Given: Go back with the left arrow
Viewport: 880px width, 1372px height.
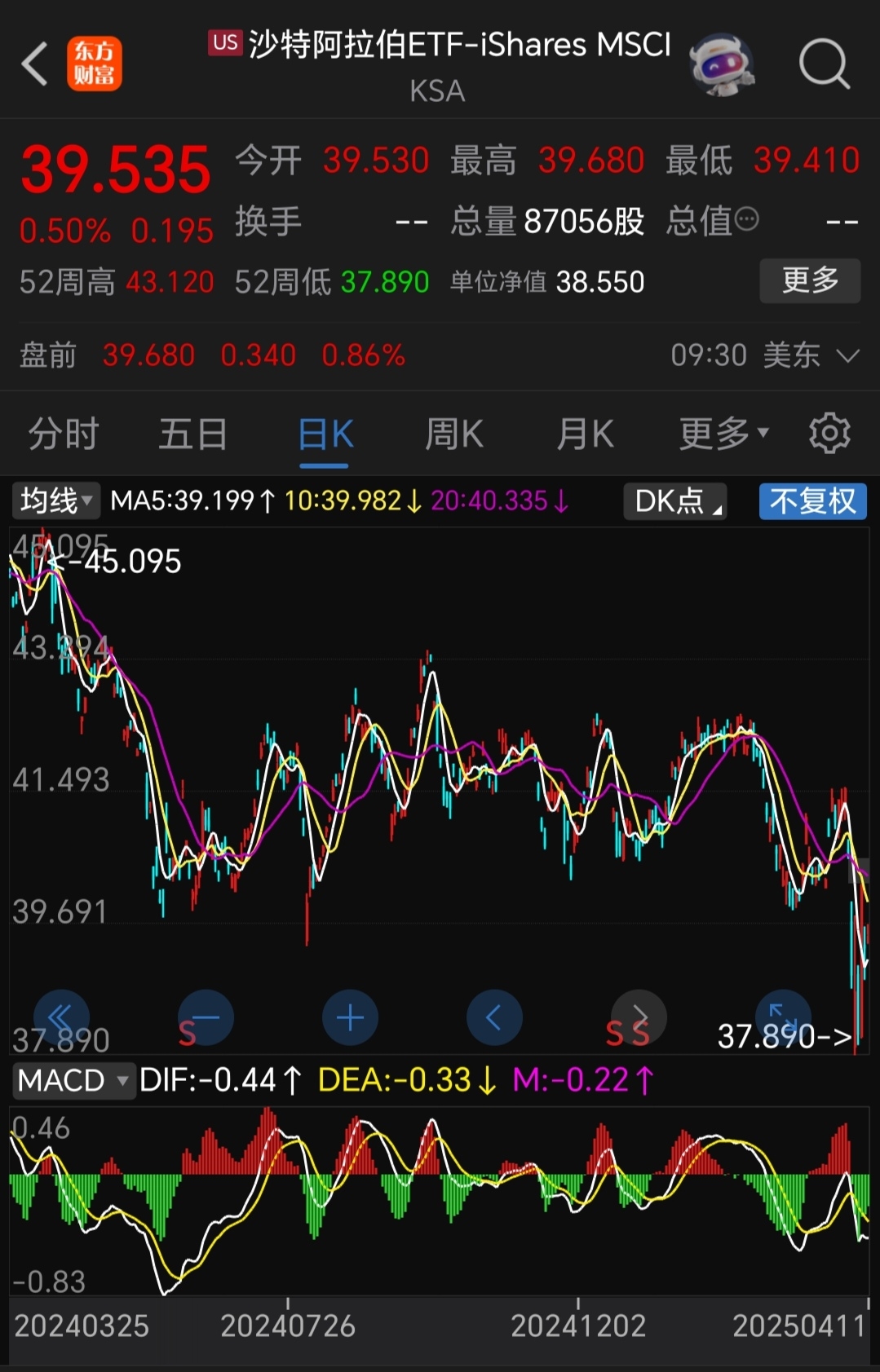Looking at the screenshot, I should [34, 64].
